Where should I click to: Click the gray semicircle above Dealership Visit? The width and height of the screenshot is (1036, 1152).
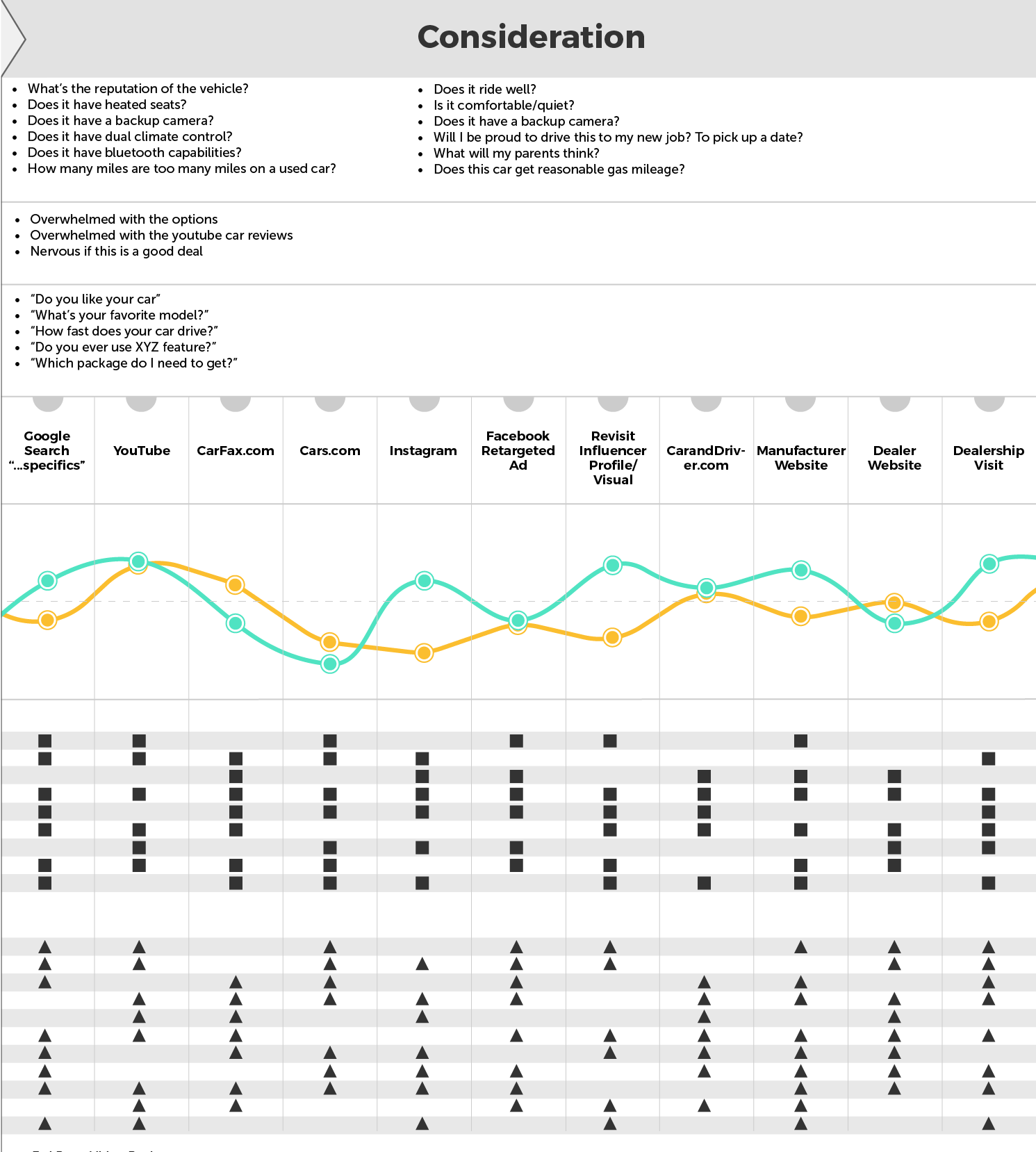(989, 403)
